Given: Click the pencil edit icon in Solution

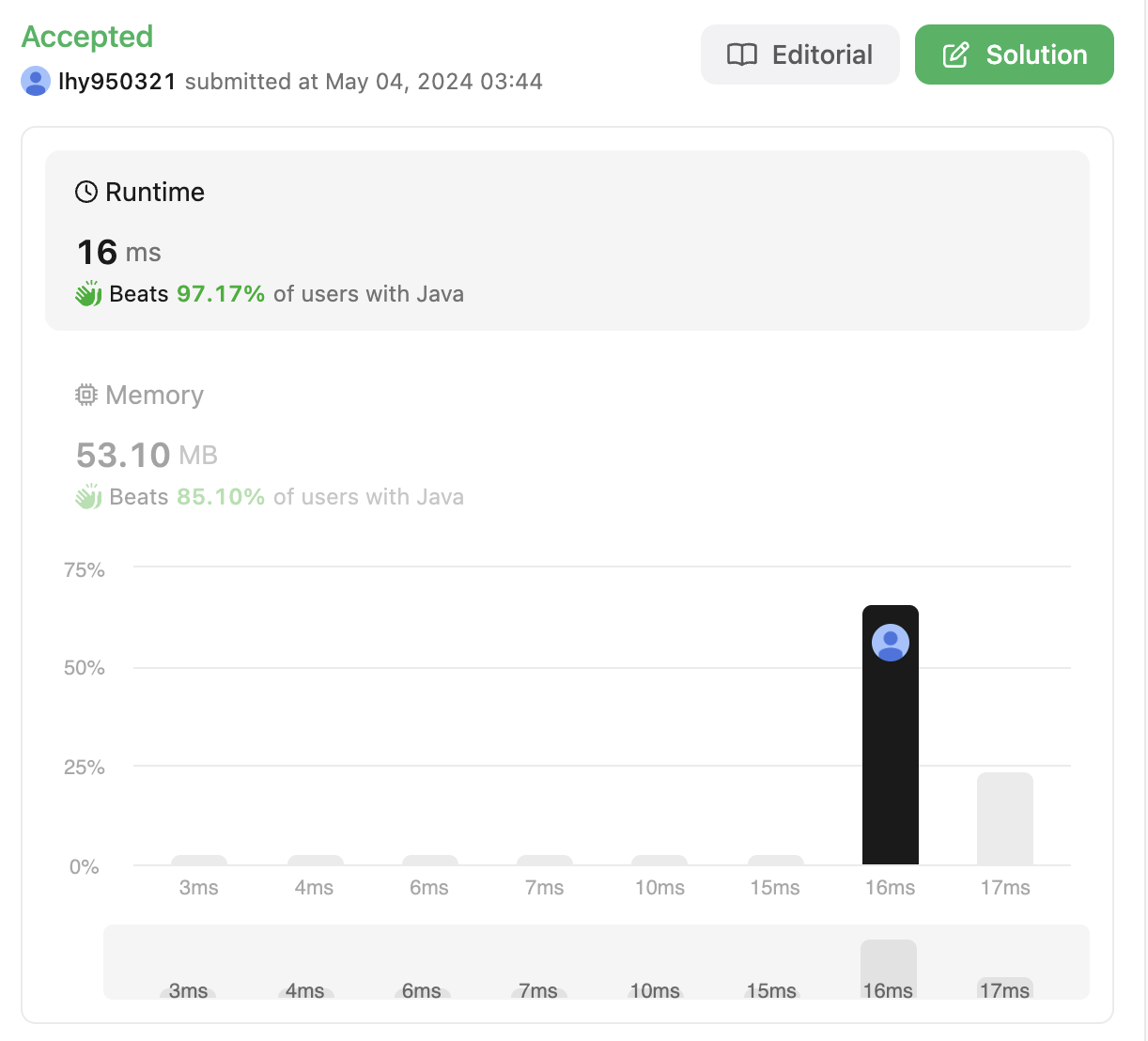Looking at the screenshot, I should [x=956, y=54].
